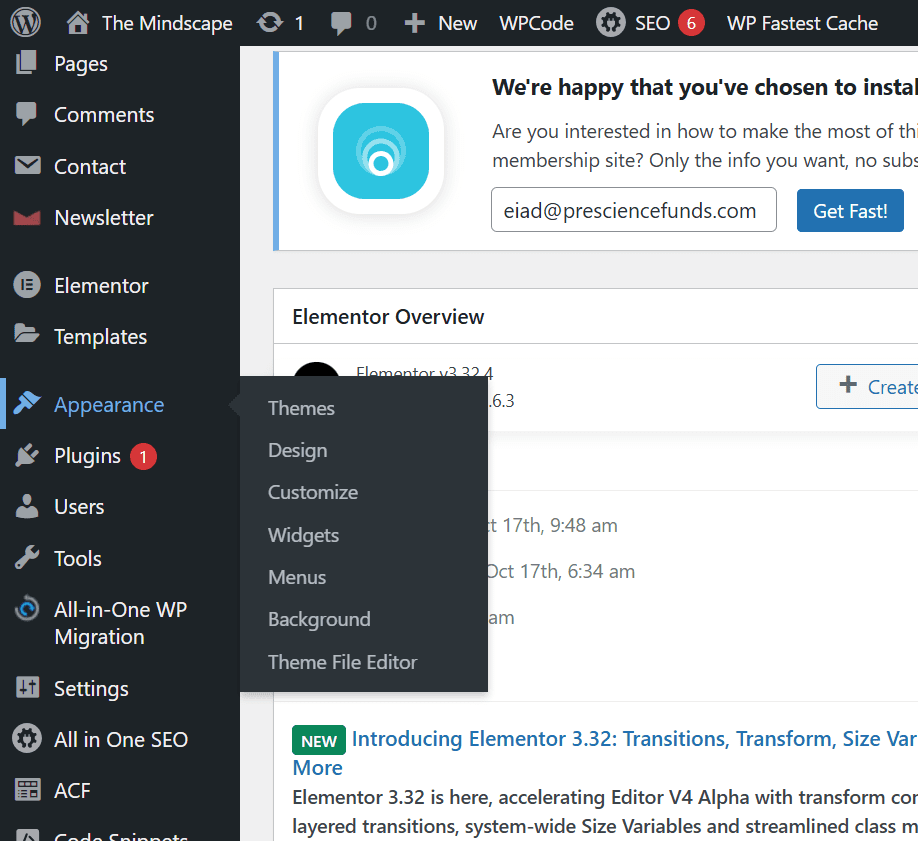Click the email address input field
The width and height of the screenshot is (918, 841).
click(x=633, y=211)
